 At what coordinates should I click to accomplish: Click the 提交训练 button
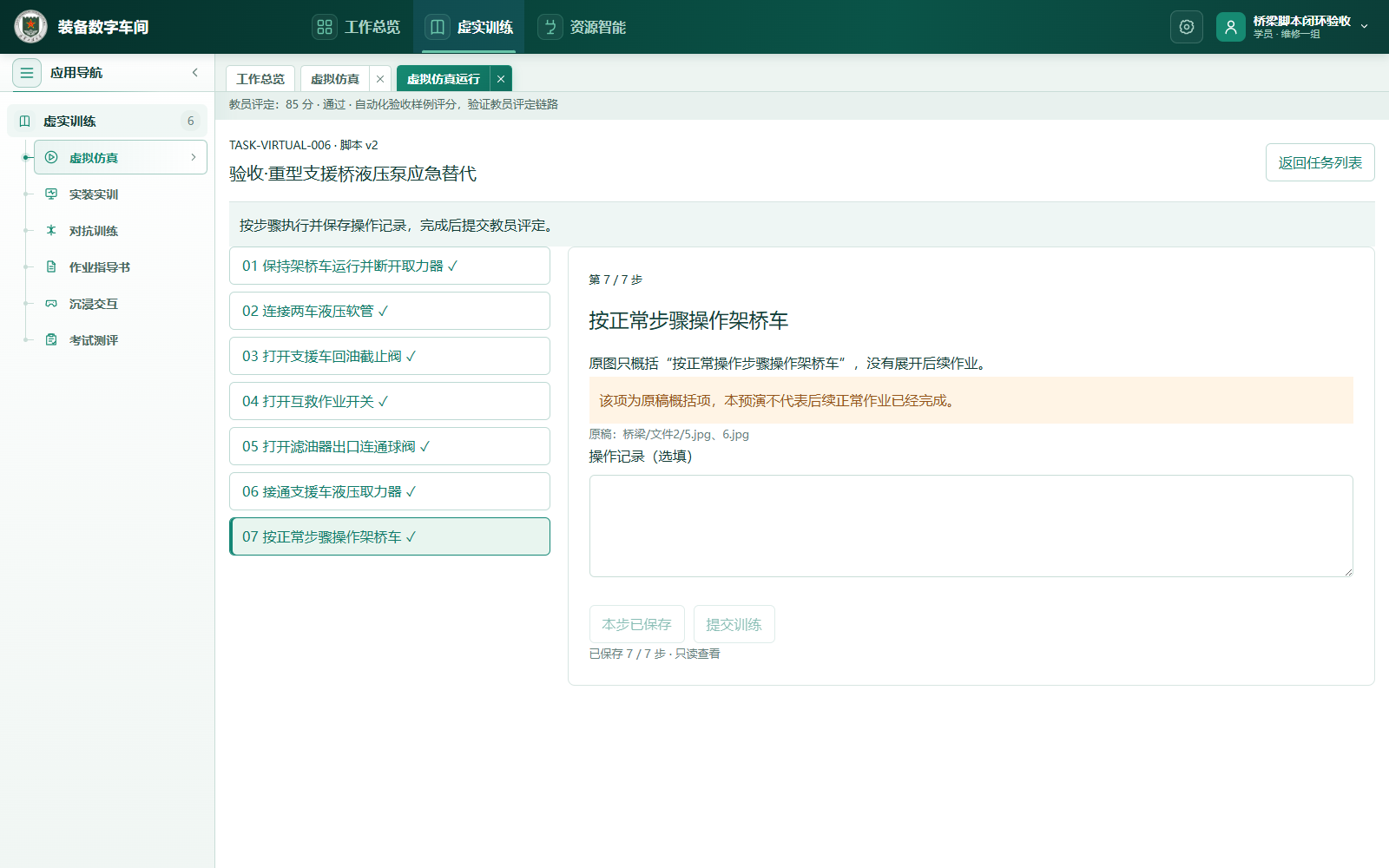point(734,624)
